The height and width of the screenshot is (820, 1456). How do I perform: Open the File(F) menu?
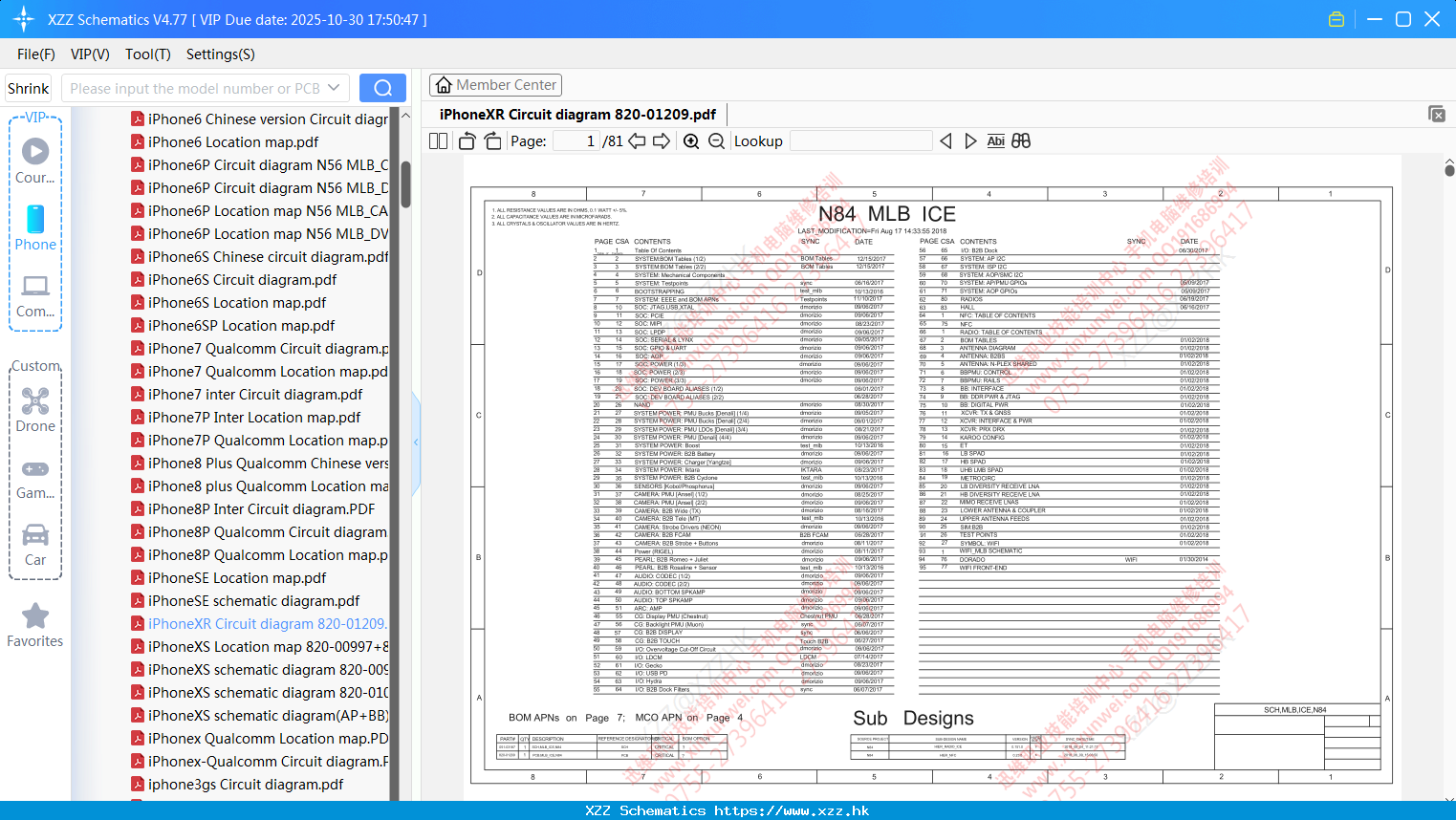click(36, 54)
